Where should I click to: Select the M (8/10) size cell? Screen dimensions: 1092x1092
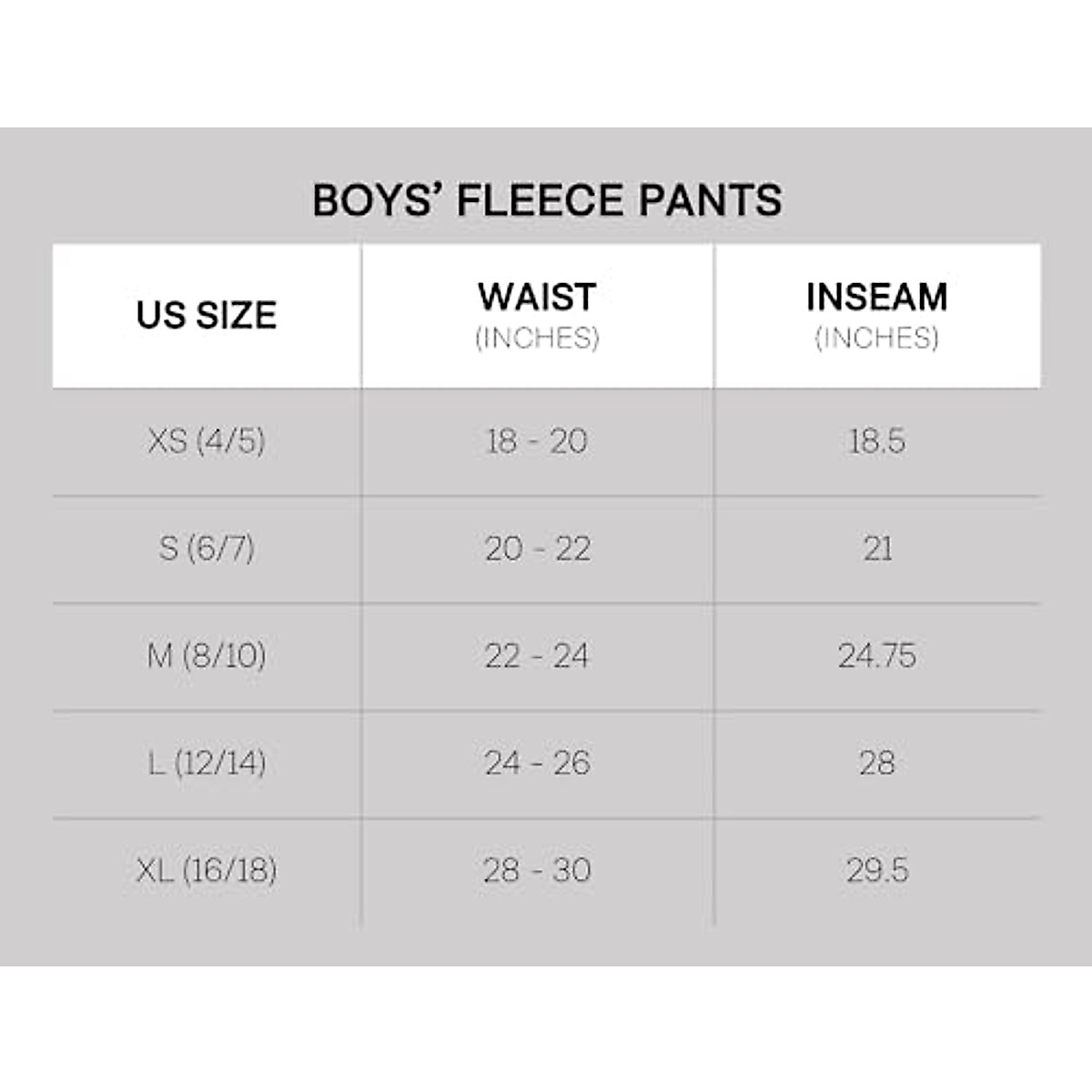[x=207, y=656]
